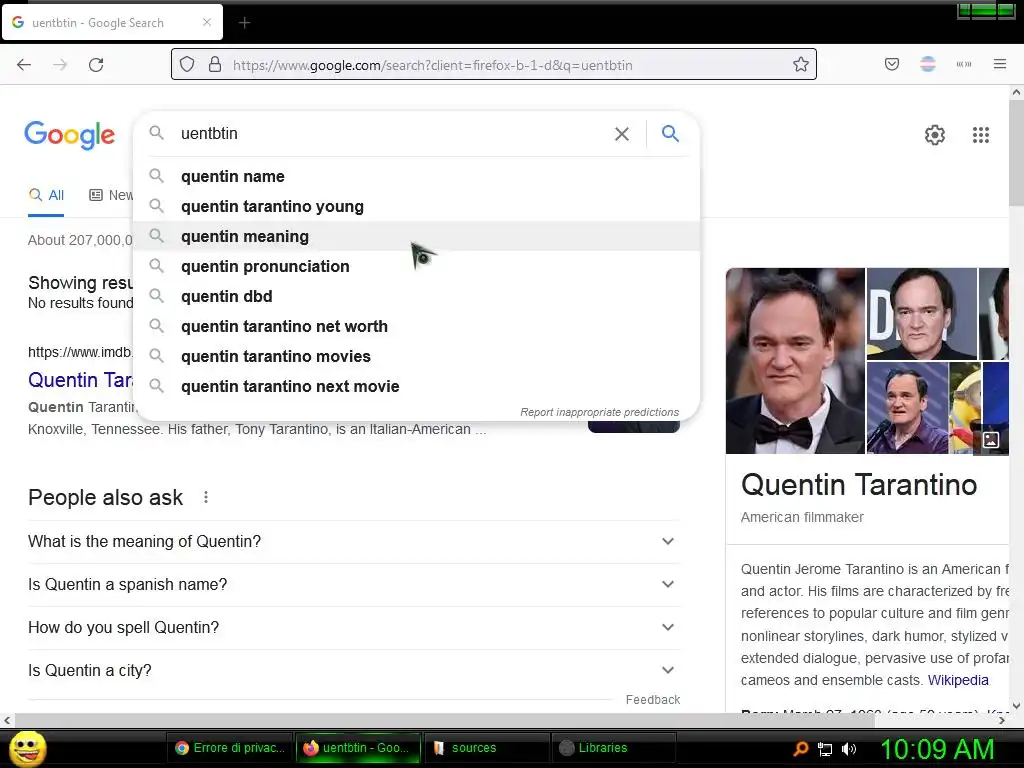Select the 'quentin name' suggestion

(x=416, y=176)
